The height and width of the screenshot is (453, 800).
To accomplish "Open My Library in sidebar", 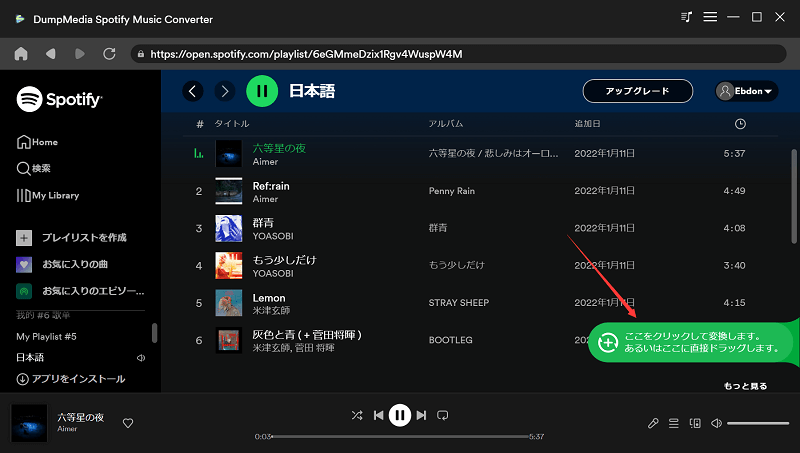I will pyautogui.click(x=48, y=195).
